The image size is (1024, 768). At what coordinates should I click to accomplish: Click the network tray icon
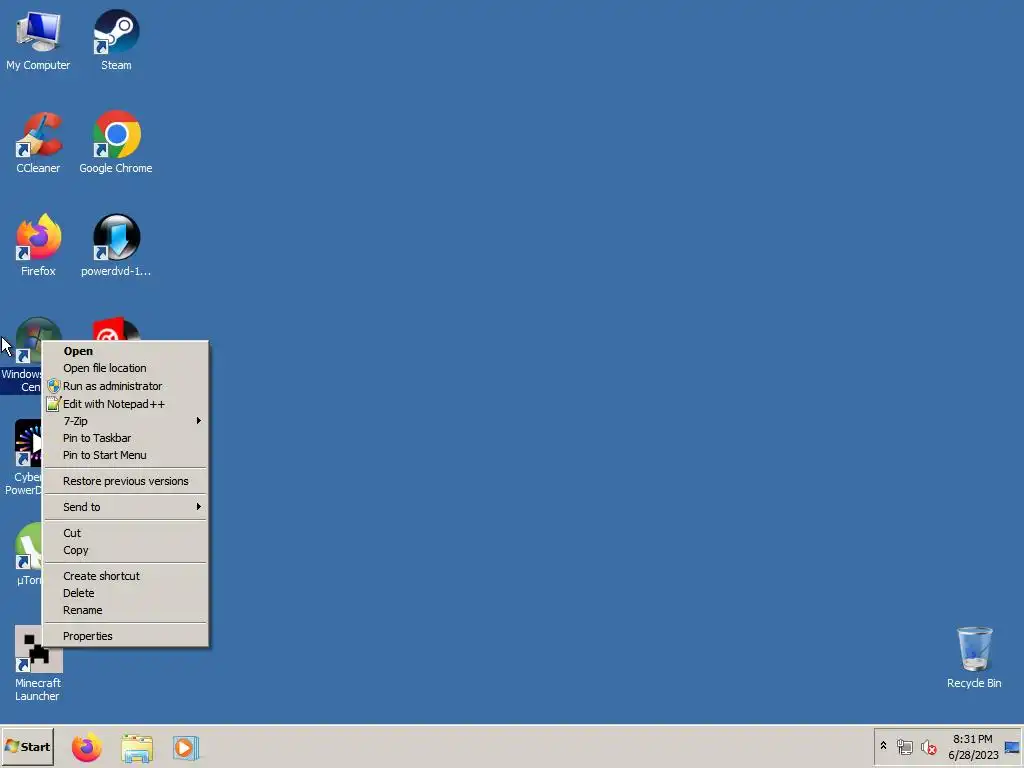click(904, 747)
